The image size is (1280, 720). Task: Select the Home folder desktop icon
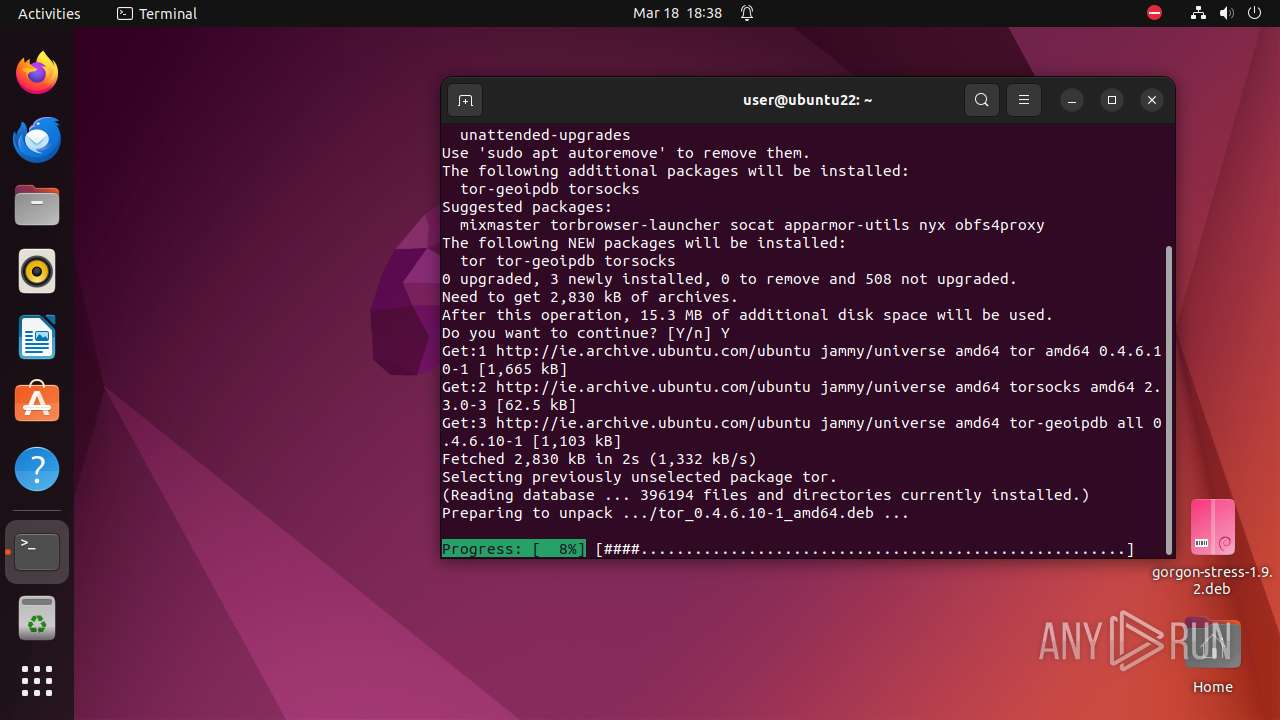(1212, 655)
